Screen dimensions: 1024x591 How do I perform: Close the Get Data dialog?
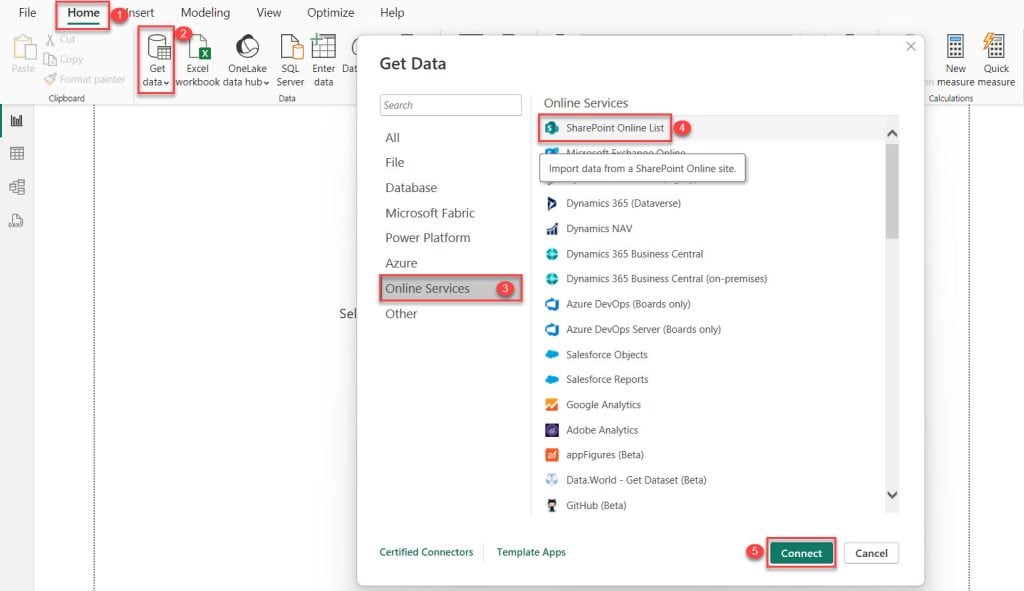pyautogui.click(x=911, y=46)
